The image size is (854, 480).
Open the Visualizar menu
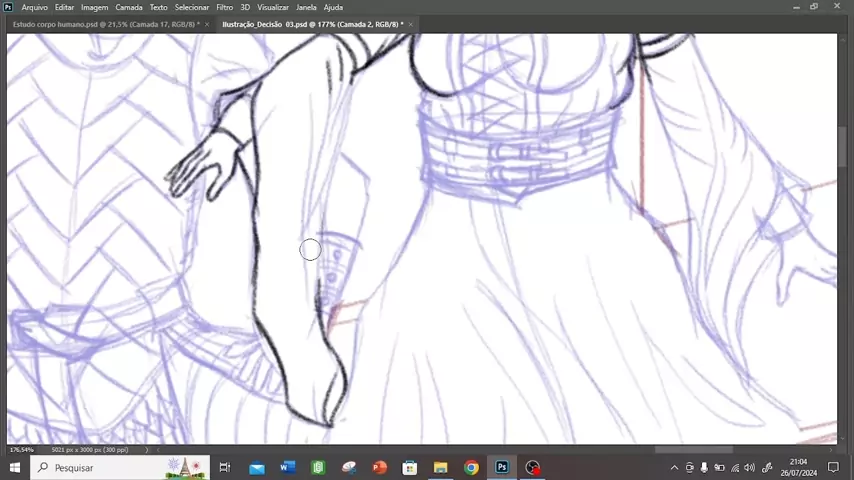click(273, 7)
